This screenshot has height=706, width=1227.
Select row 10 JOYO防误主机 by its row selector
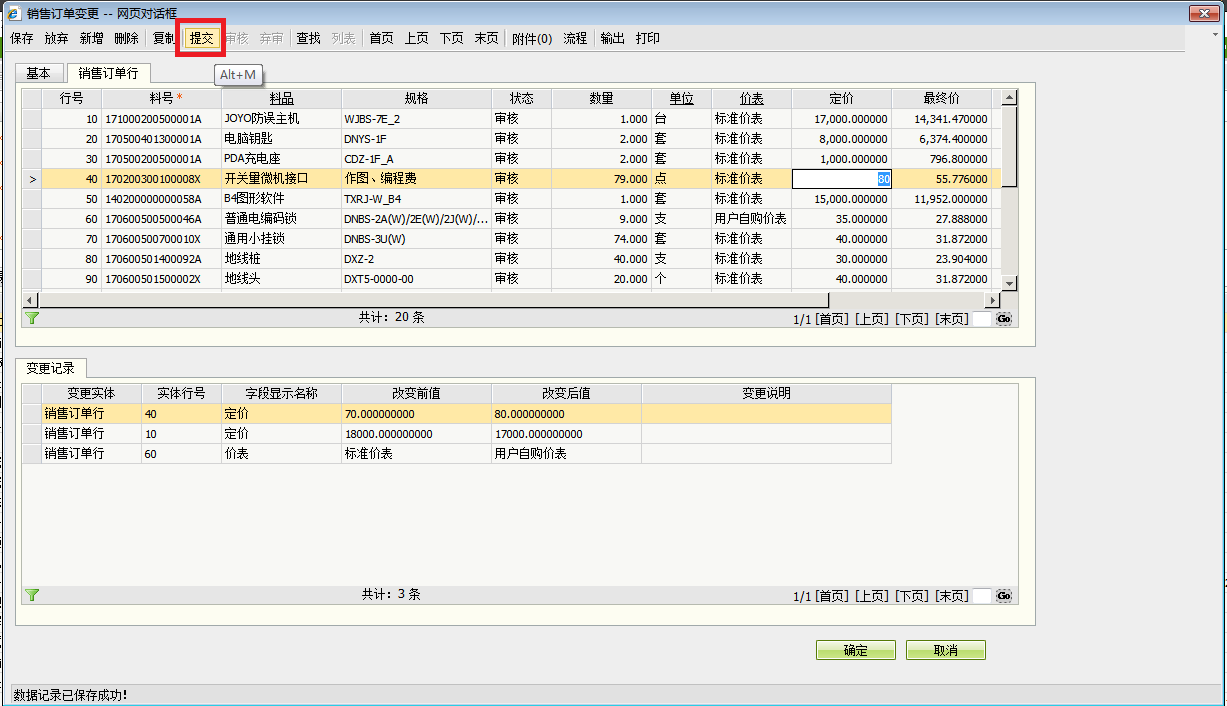pyautogui.click(x=32, y=119)
